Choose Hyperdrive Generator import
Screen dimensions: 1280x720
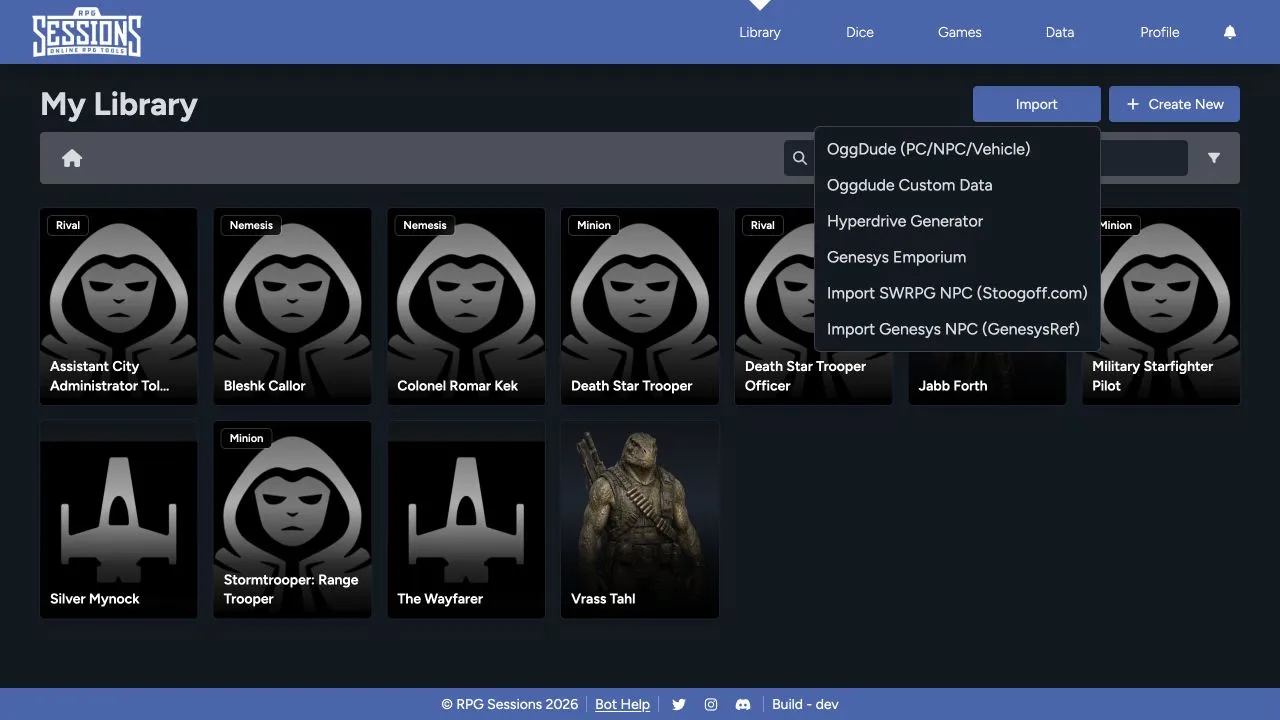click(957, 221)
